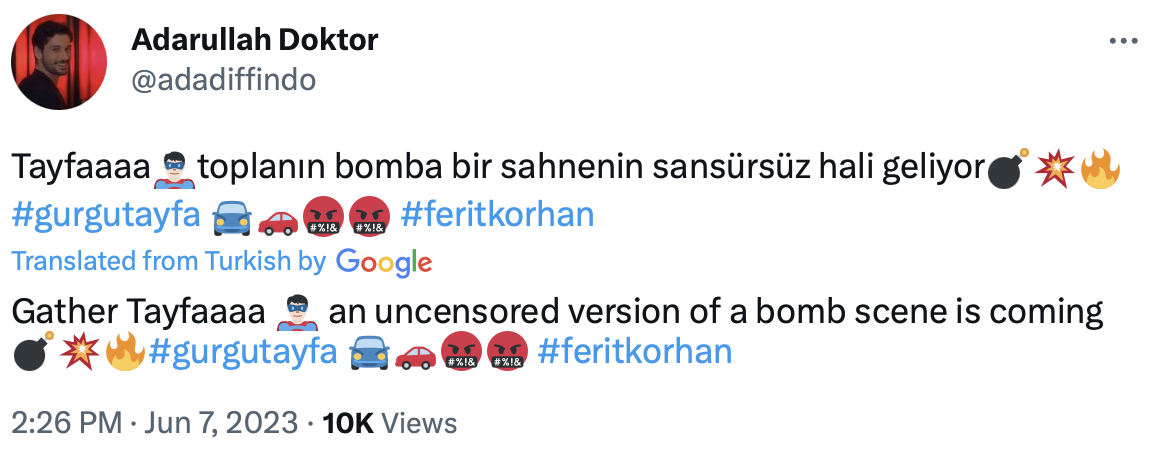This screenshot has height=464, width=1174.
Task: Click the Google logo
Action: click(384, 262)
